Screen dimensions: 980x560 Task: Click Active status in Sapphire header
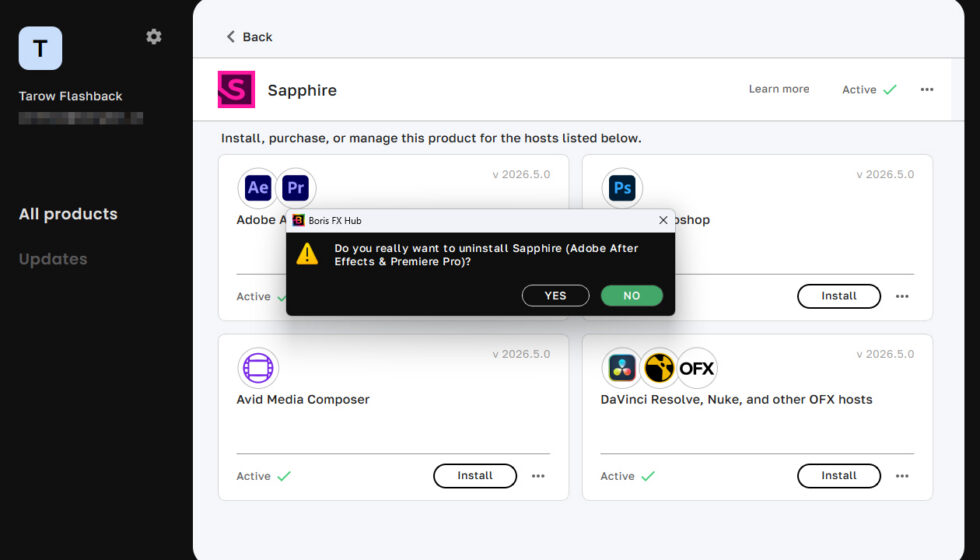(869, 89)
